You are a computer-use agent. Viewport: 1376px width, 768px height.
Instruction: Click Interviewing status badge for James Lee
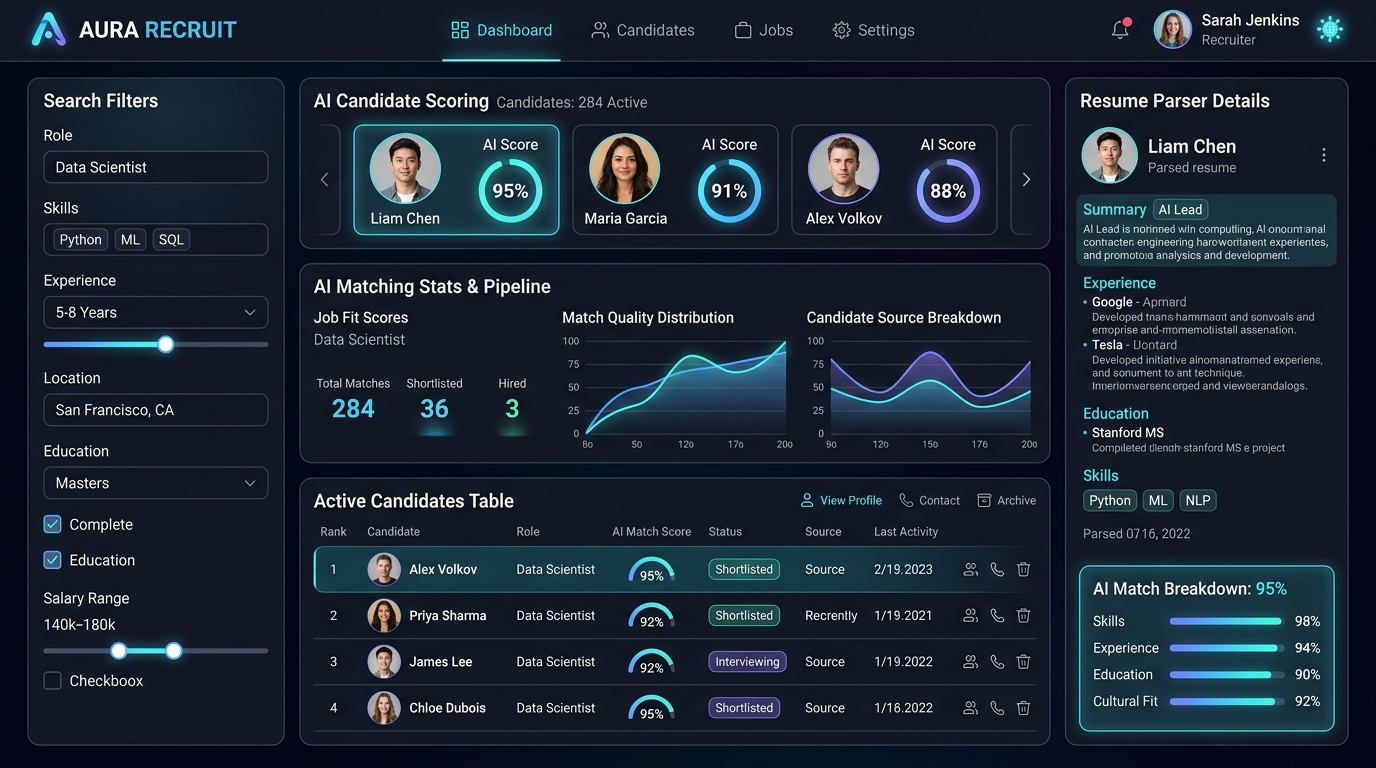[747, 661]
